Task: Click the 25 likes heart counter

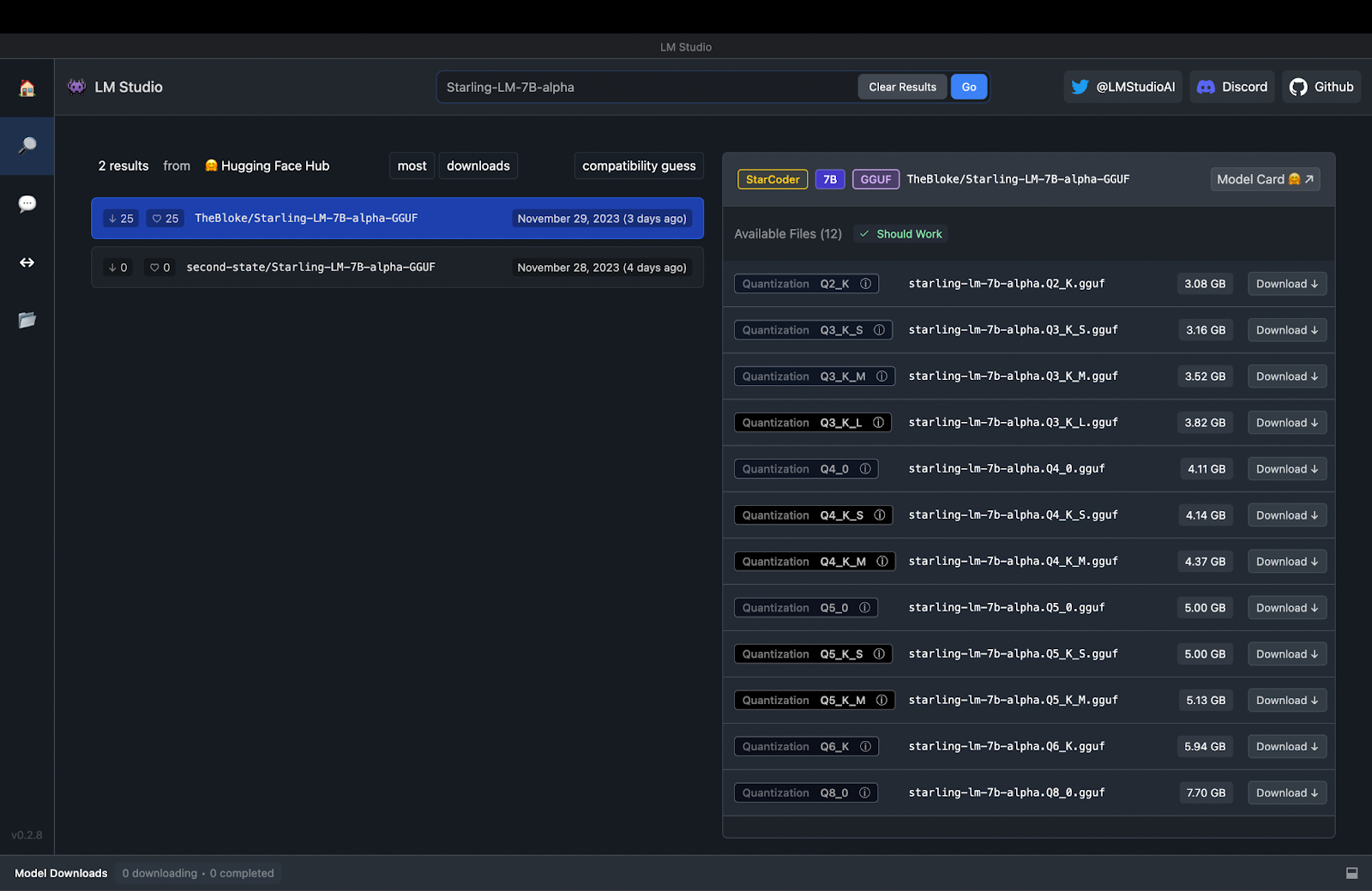Action: [x=165, y=219]
